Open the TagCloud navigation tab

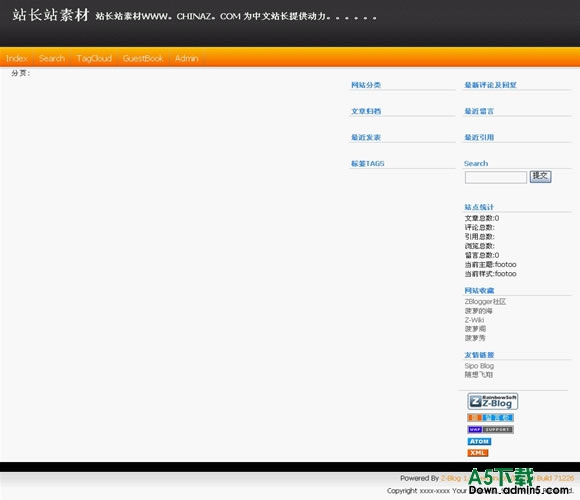tap(94, 58)
